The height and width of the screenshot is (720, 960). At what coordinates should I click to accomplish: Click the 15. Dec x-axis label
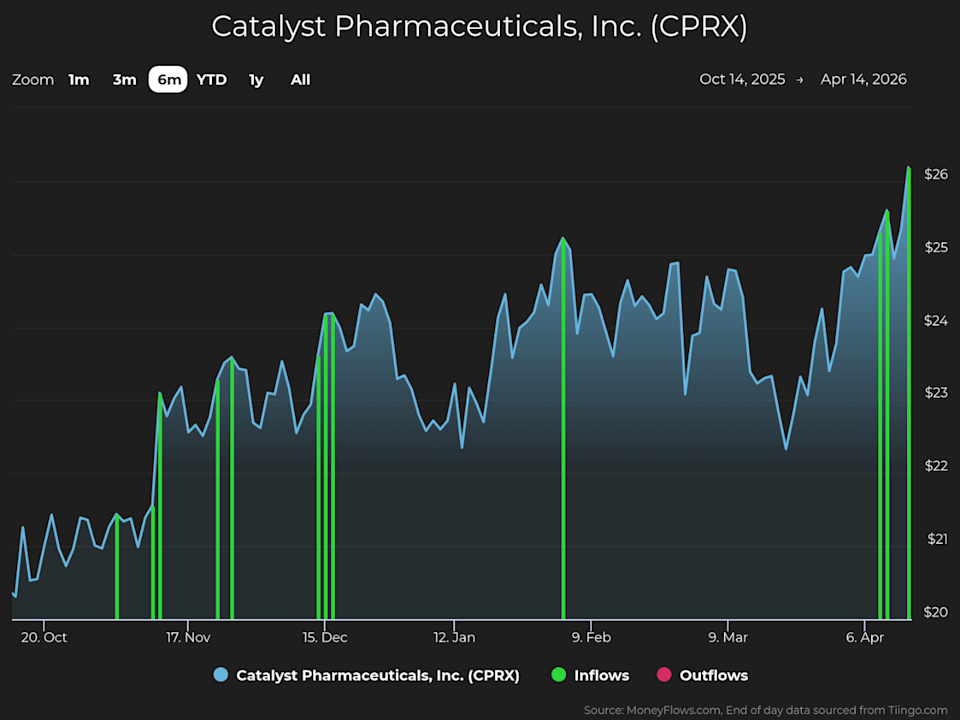[x=323, y=637]
